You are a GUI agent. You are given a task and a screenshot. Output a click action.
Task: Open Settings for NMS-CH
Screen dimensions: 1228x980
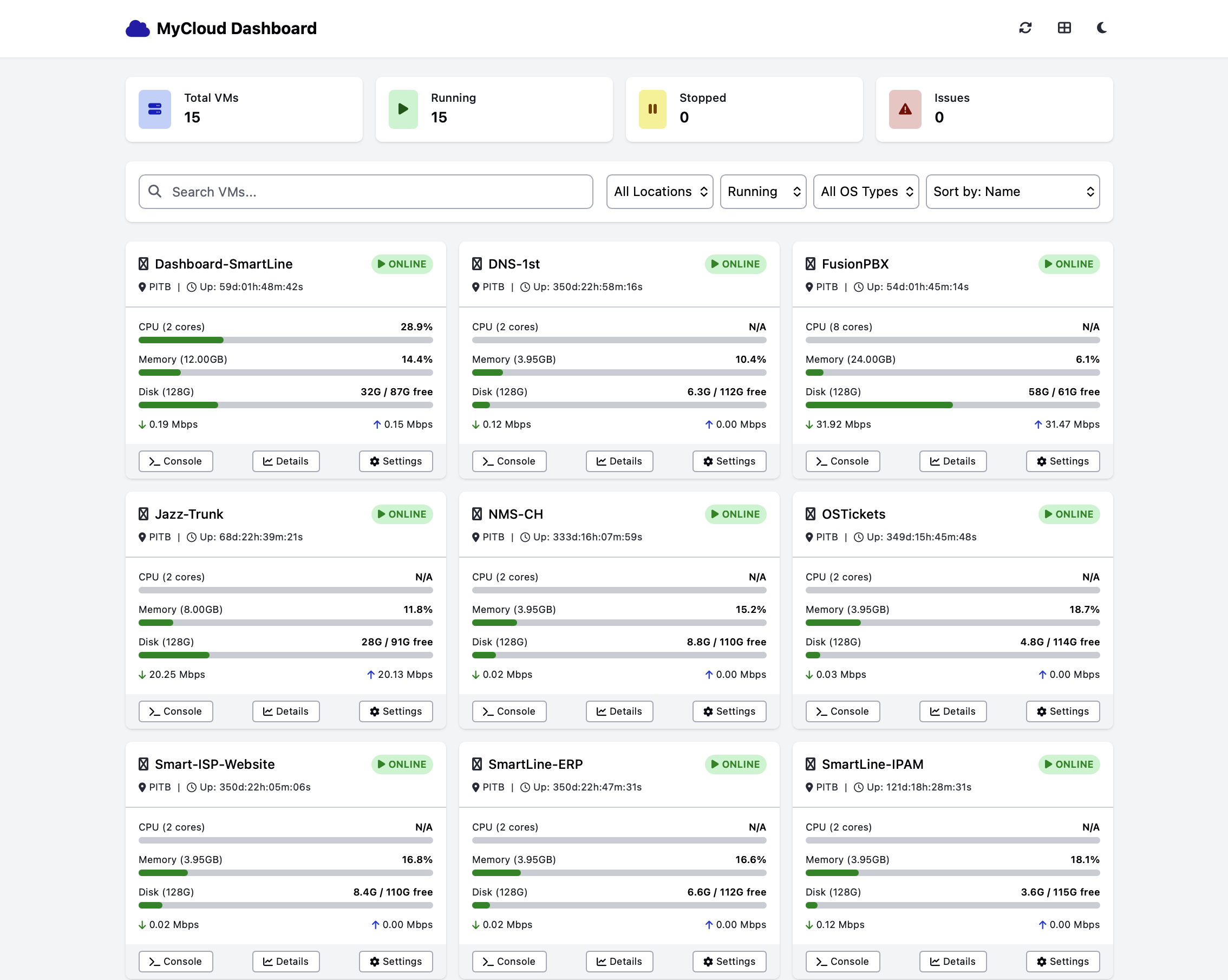(x=729, y=711)
